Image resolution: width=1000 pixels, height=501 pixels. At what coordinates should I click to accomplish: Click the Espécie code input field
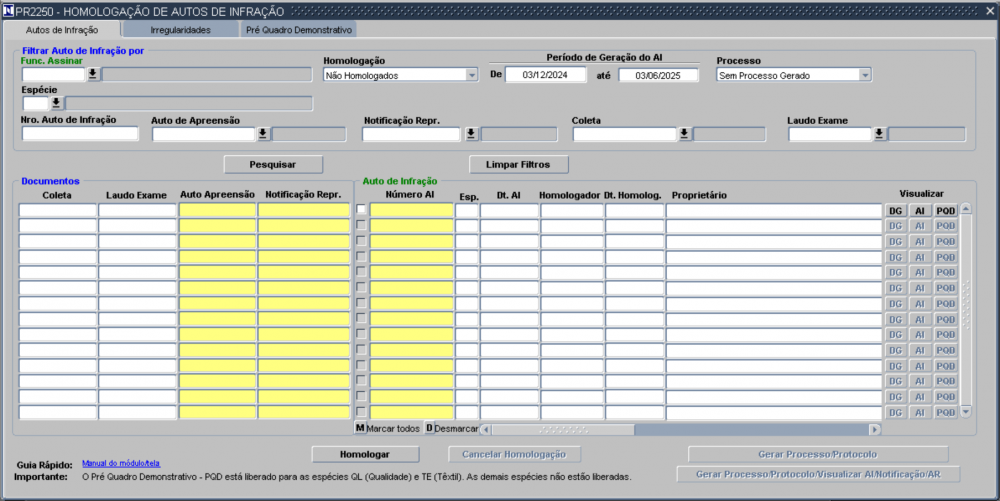click(36, 103)
